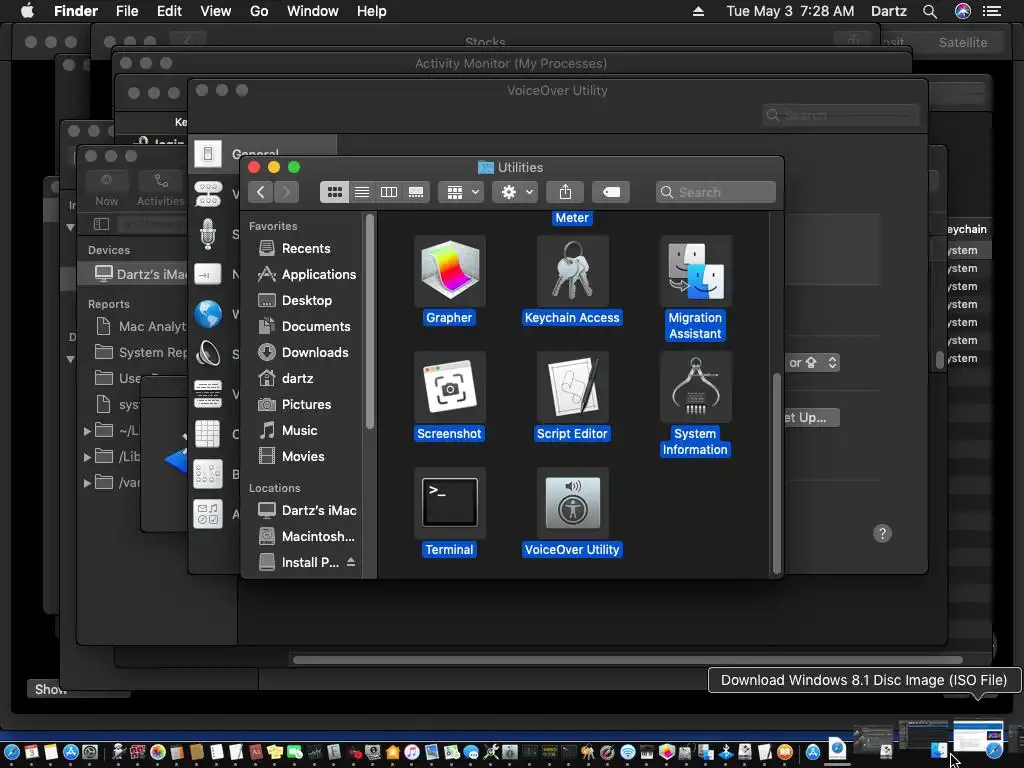Expand the /Lib folder in Console
This screenshot has height=768, width=1024.
coord(87,457)
